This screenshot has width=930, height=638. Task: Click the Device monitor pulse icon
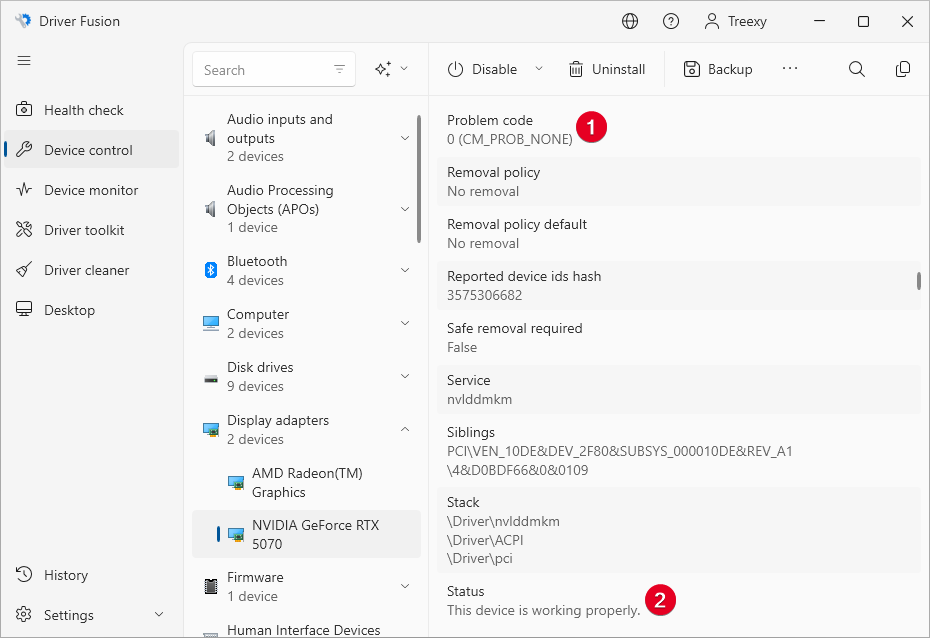(x=24, y=190)
